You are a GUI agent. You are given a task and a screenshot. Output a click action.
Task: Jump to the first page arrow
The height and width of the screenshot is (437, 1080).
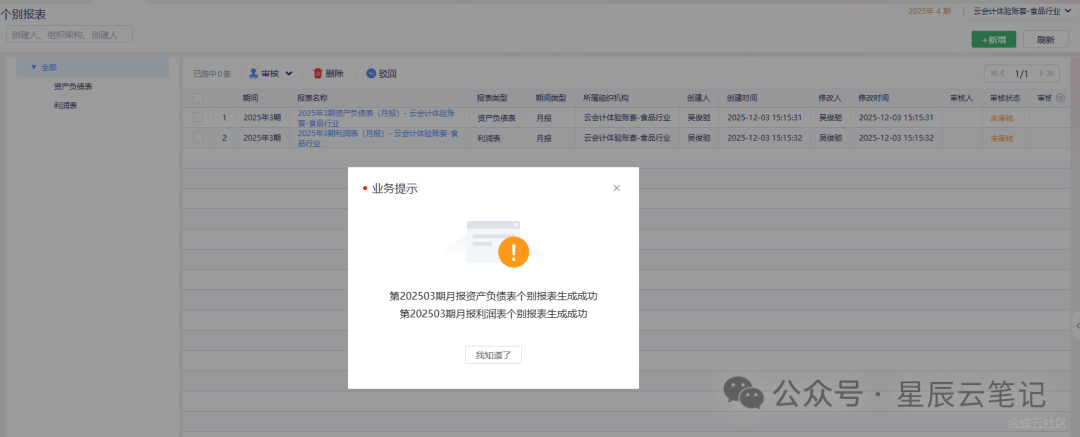tap(994, 73)
